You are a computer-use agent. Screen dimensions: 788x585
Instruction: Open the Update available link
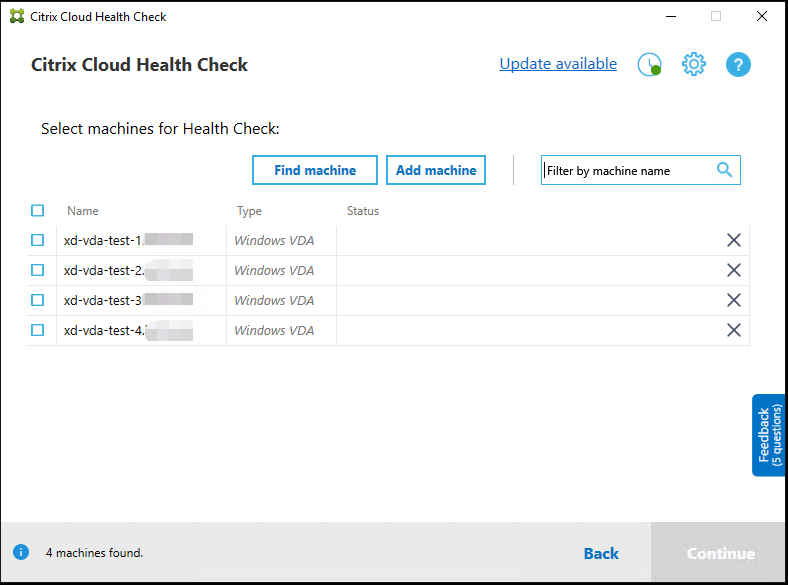[x=558, y=64]
